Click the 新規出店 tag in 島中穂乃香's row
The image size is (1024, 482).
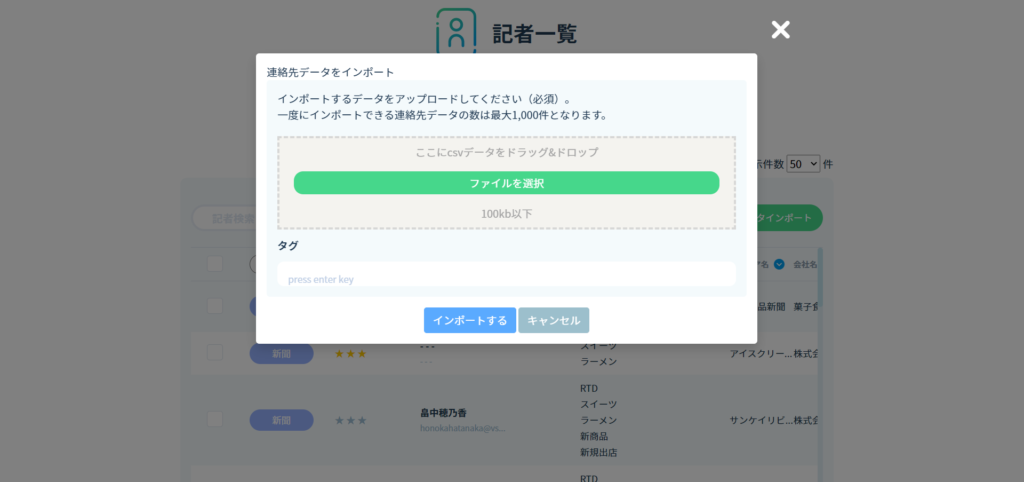click(x=598, y=452)
